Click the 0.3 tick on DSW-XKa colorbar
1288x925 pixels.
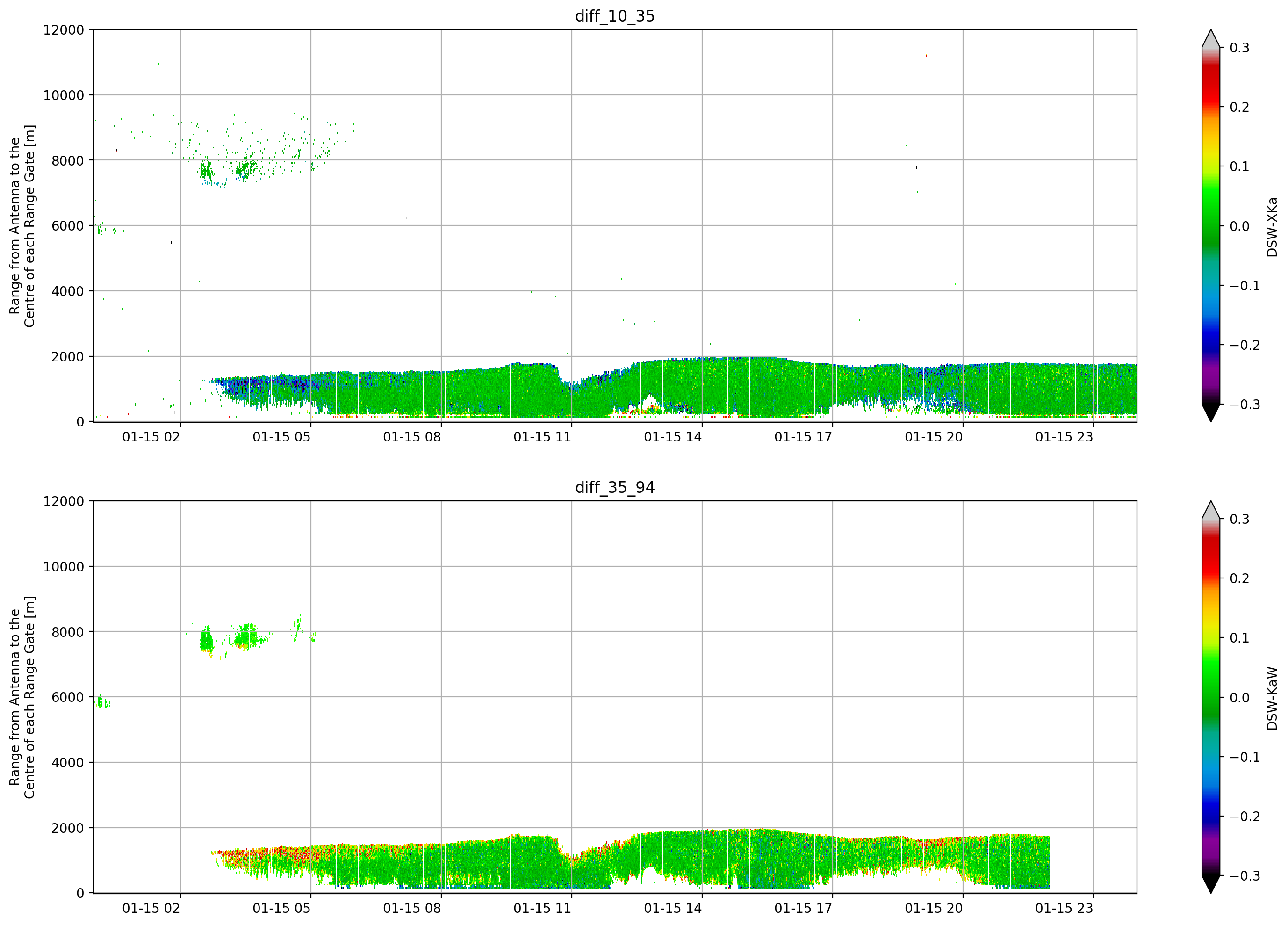pyautogui.click(x=1239, y=48)
